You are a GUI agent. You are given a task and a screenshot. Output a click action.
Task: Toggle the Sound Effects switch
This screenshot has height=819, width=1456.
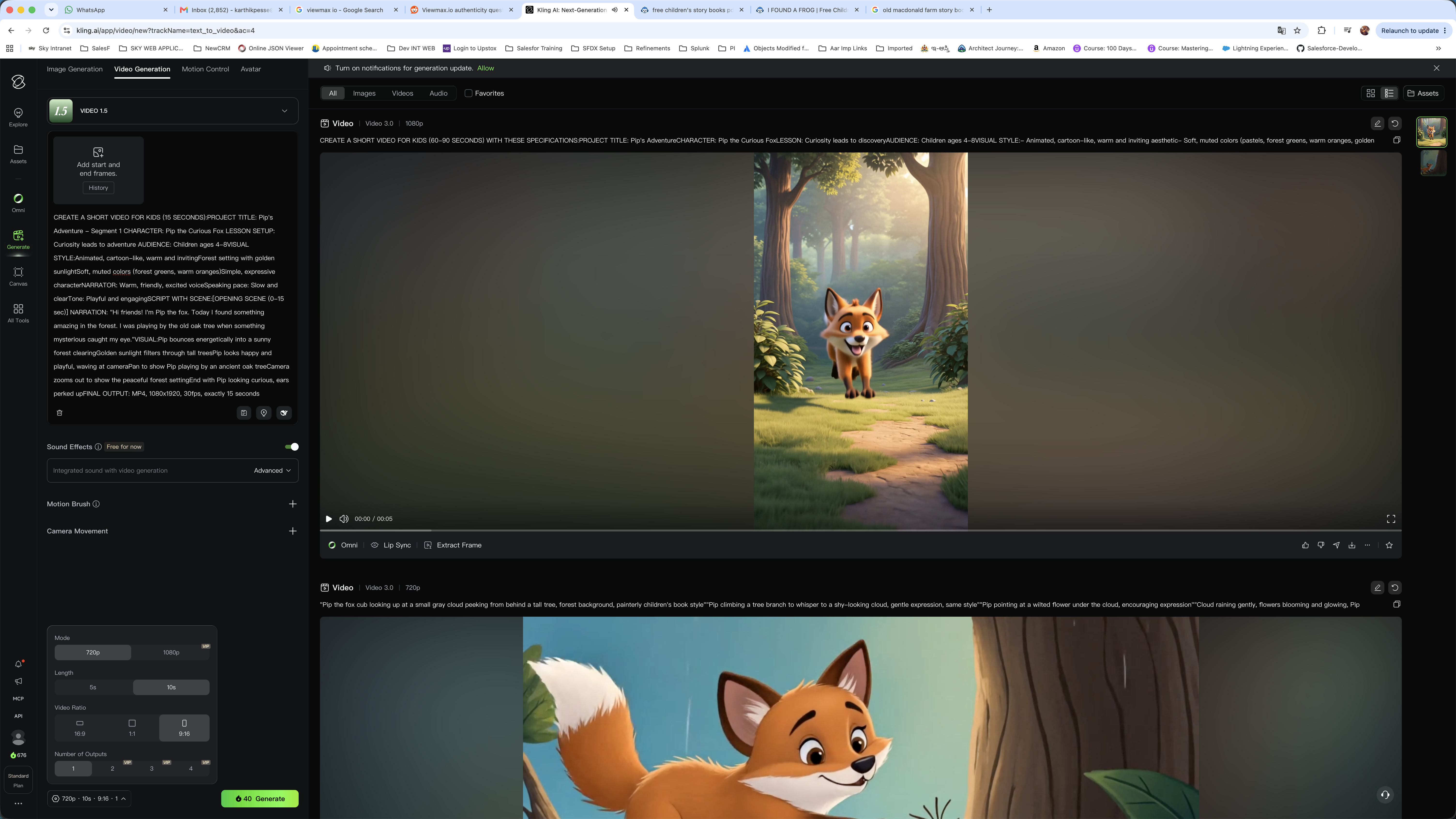292,447
